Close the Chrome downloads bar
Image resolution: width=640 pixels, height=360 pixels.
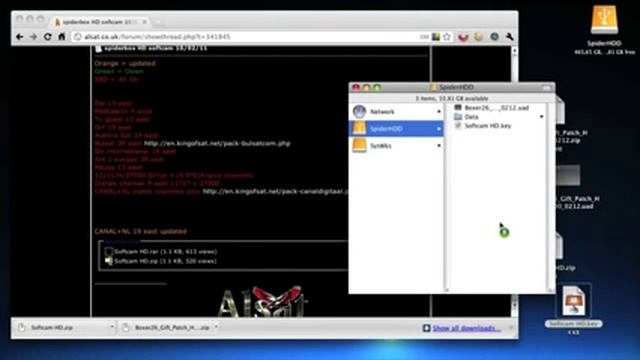coord(511,328)
